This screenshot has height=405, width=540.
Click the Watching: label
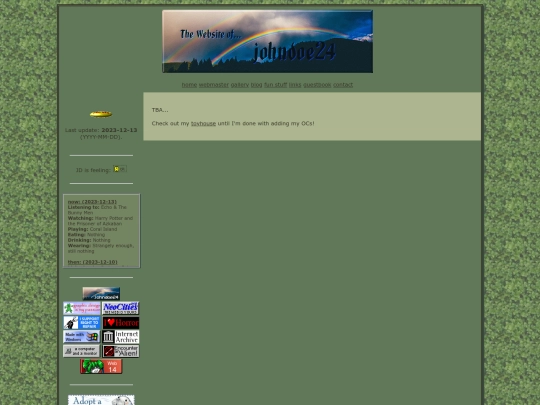[x=81, y=218]
